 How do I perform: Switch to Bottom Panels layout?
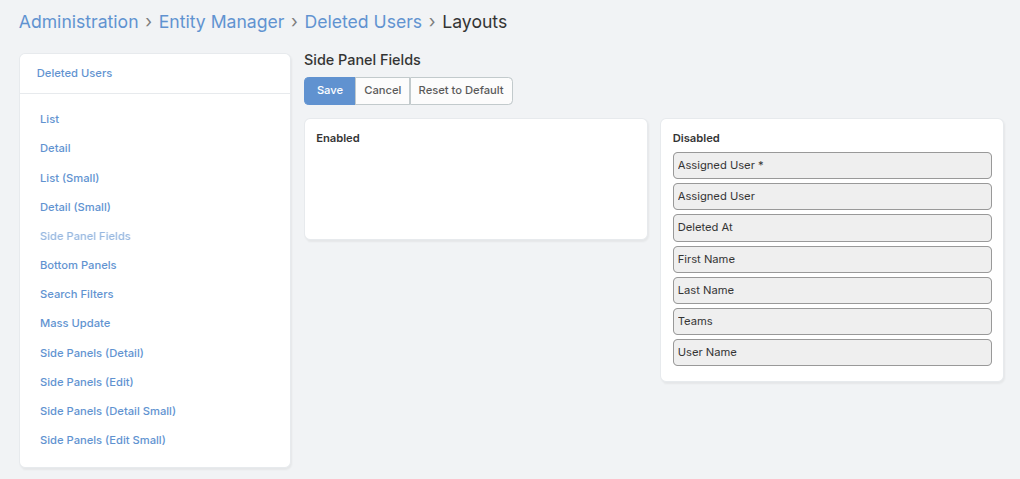pyautogui.click(x=78, y=265)
